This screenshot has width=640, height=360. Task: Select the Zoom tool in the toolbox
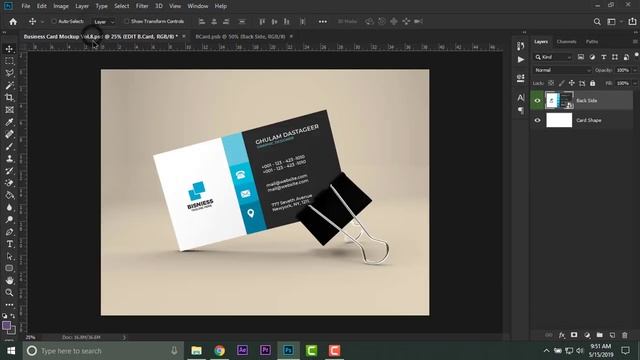point(9,293)
